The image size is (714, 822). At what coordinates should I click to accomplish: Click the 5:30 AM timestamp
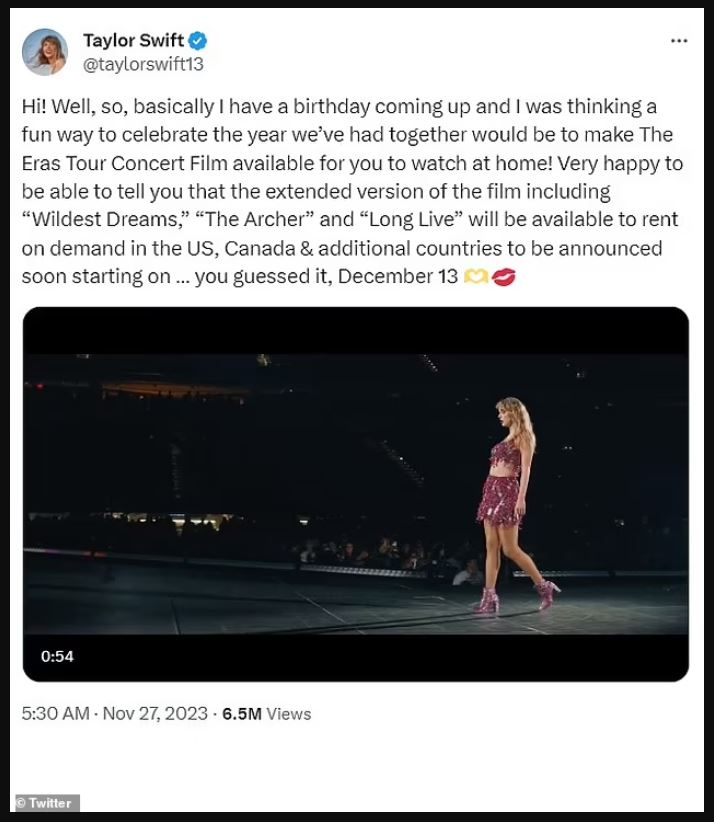click(x=54, y=714)
